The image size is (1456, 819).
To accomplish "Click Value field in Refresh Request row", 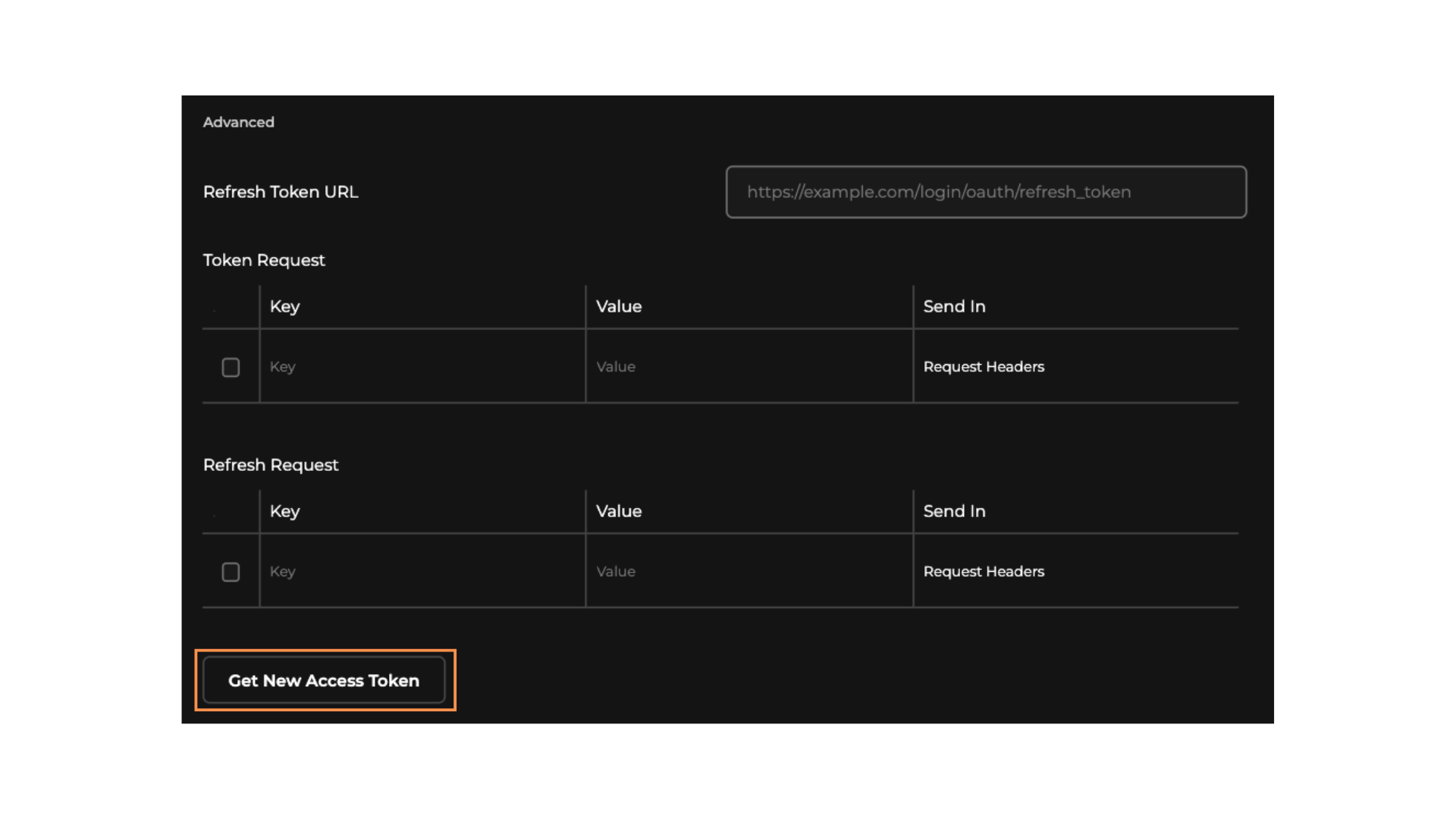I will [748, 572].
